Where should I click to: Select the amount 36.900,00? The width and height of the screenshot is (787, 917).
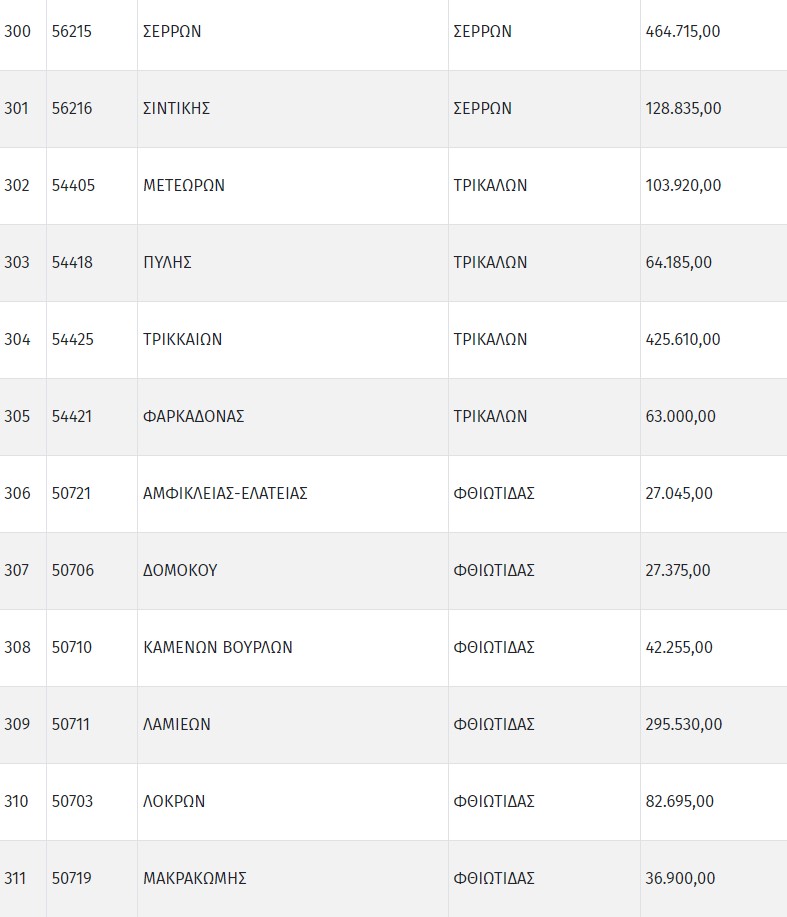pos(681,878)
